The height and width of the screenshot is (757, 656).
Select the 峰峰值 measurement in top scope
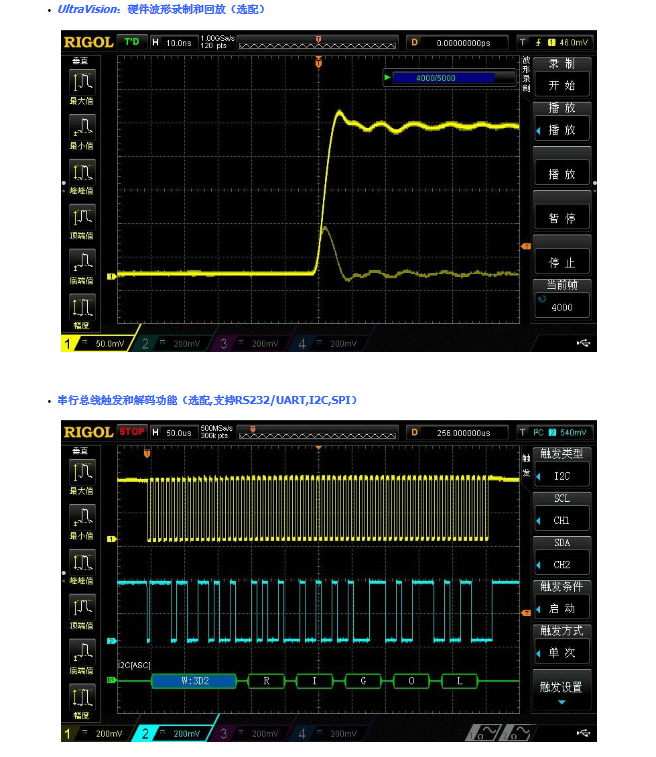(x=82, y=173)
